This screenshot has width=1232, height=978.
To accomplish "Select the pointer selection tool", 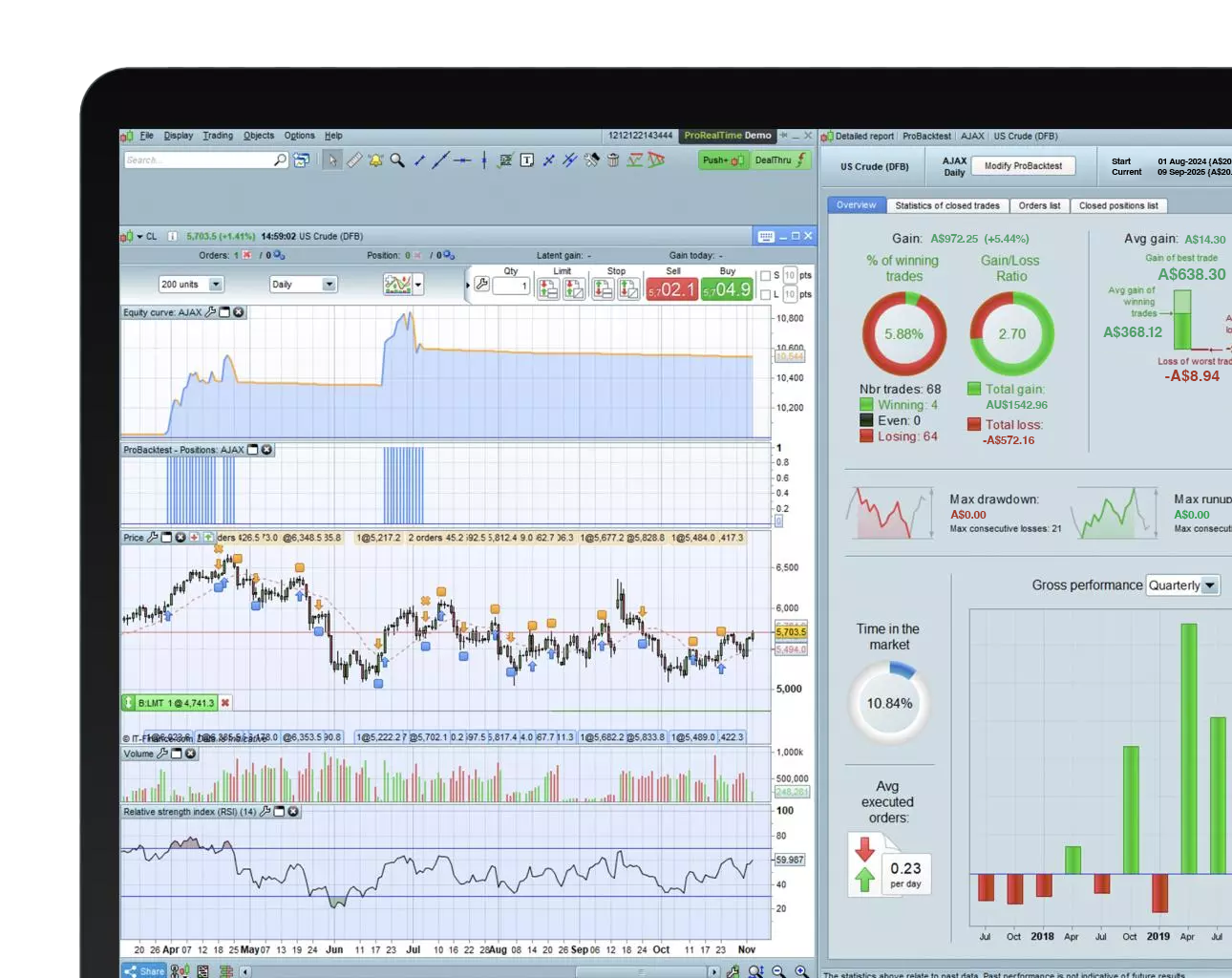I will coord(332,159).
